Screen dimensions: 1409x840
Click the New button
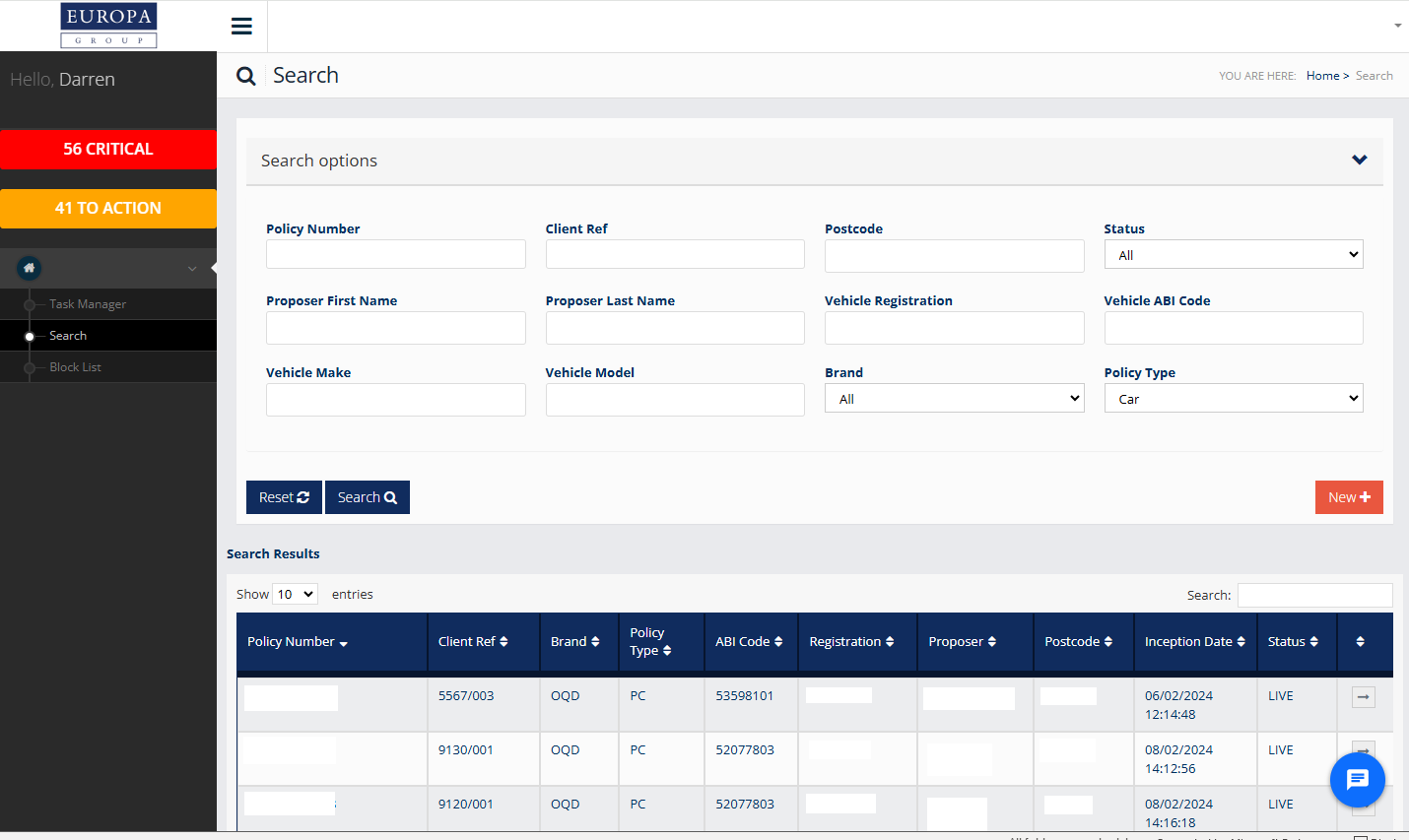pos(1348,497)
